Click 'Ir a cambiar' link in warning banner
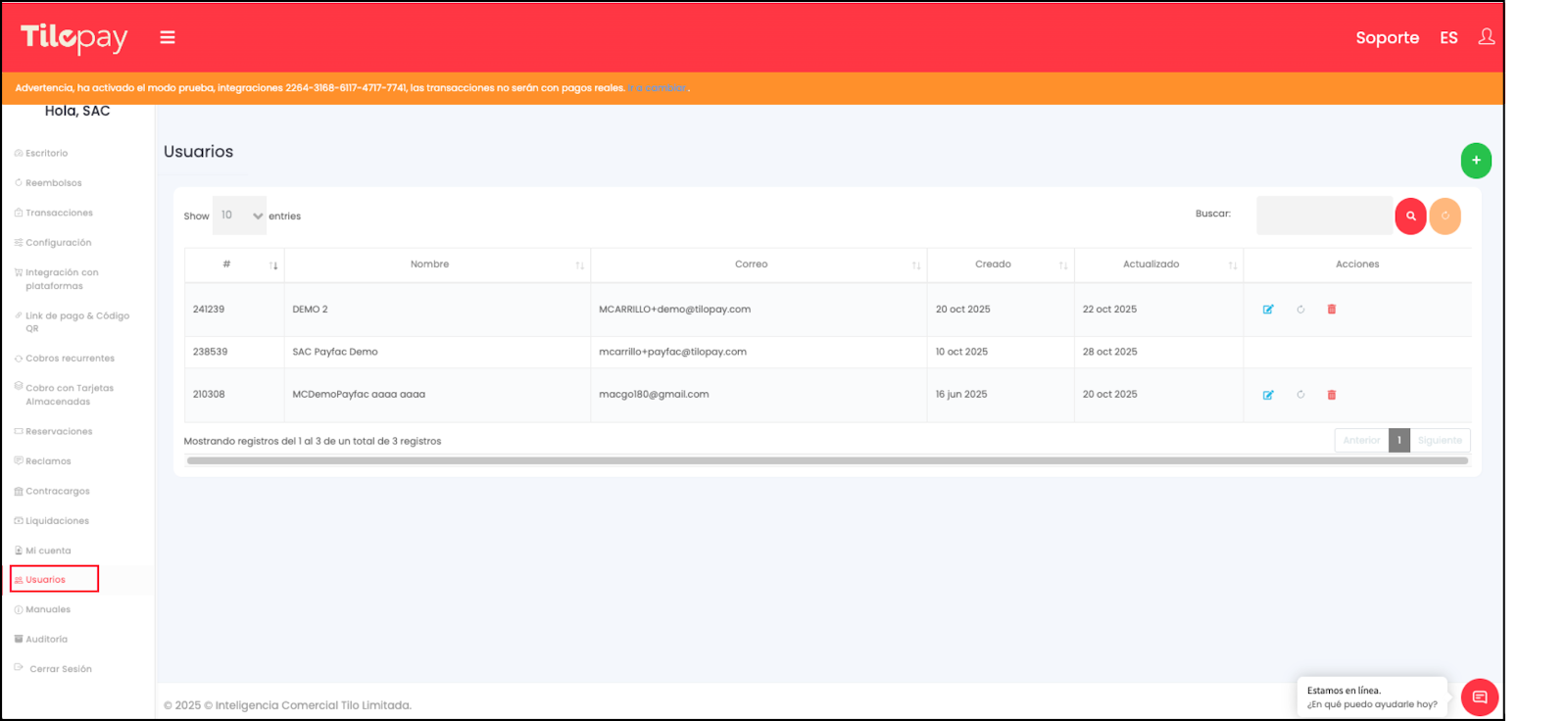Image resolution: width=1568 pixels, height=721 pixels. click(x=658, y=88)
